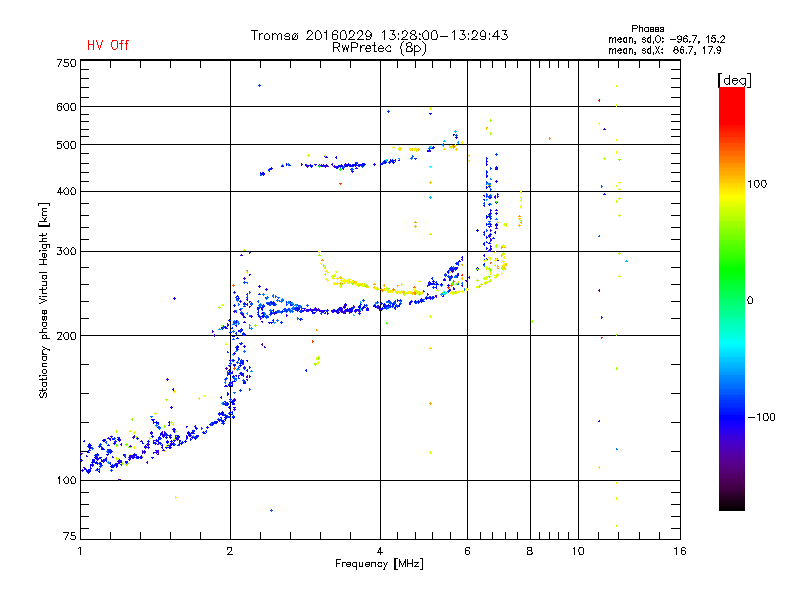This screenshot has height=600, width=800.
Task: Click the title "Tromsø 20160229 13:28:00-13:29:43"
Action: [x=379, y=35]
